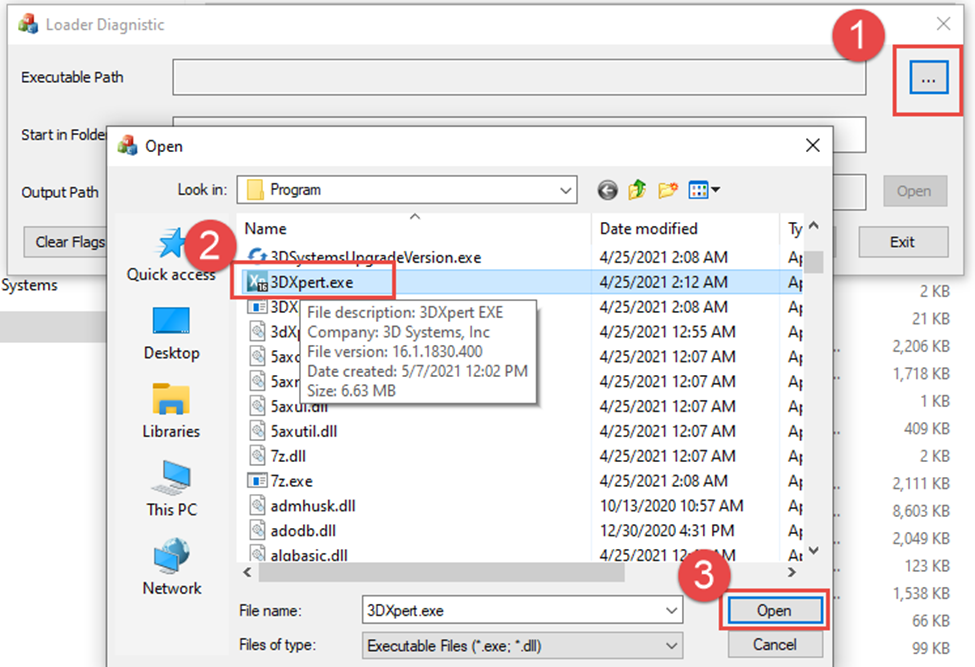Viewport: 975px width, 667px height.
Task: Click the 5axutil.dll file icon
Action: (x=257, y=430)
